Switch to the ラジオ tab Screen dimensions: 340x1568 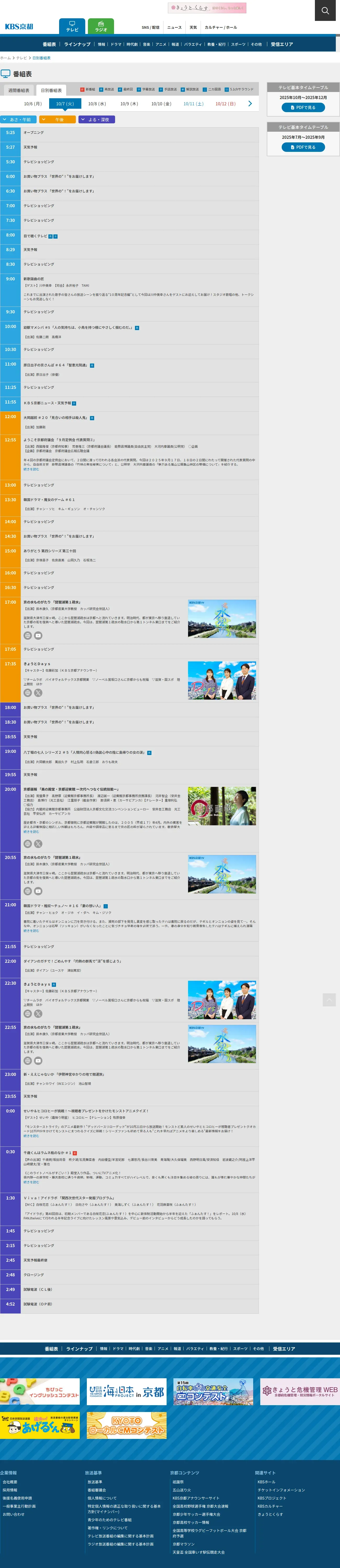[x=101, y=27]
